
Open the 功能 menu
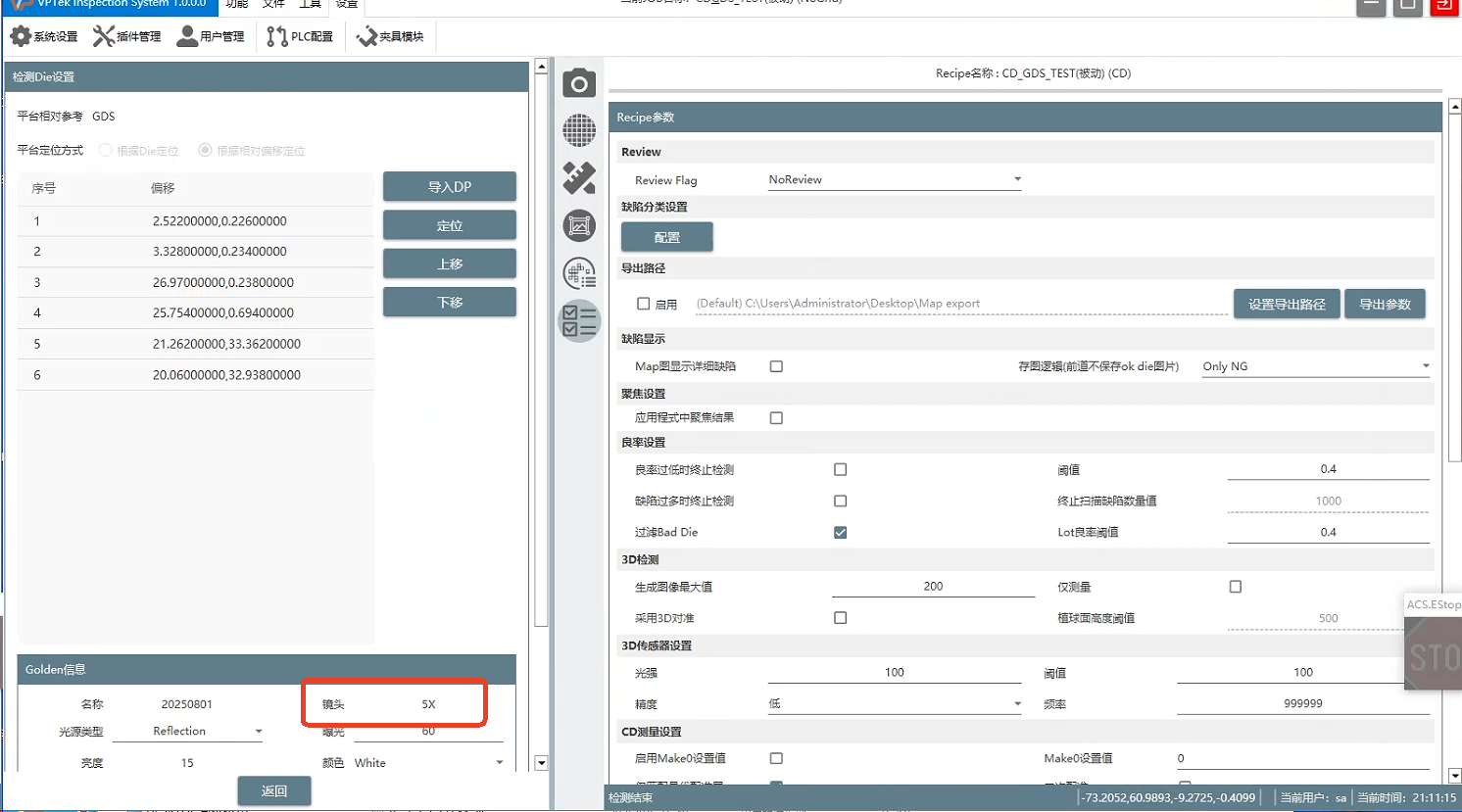(236, 4)
